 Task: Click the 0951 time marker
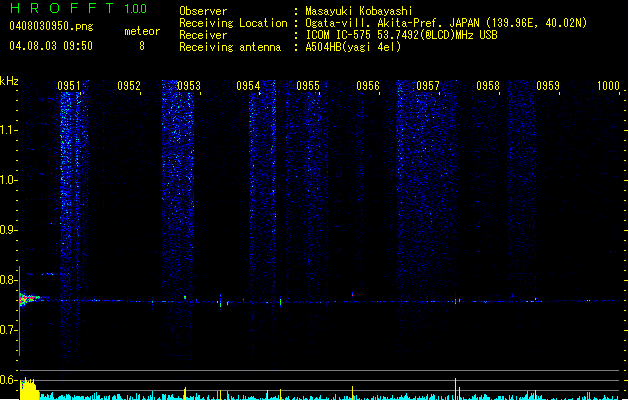pos(69,86)
